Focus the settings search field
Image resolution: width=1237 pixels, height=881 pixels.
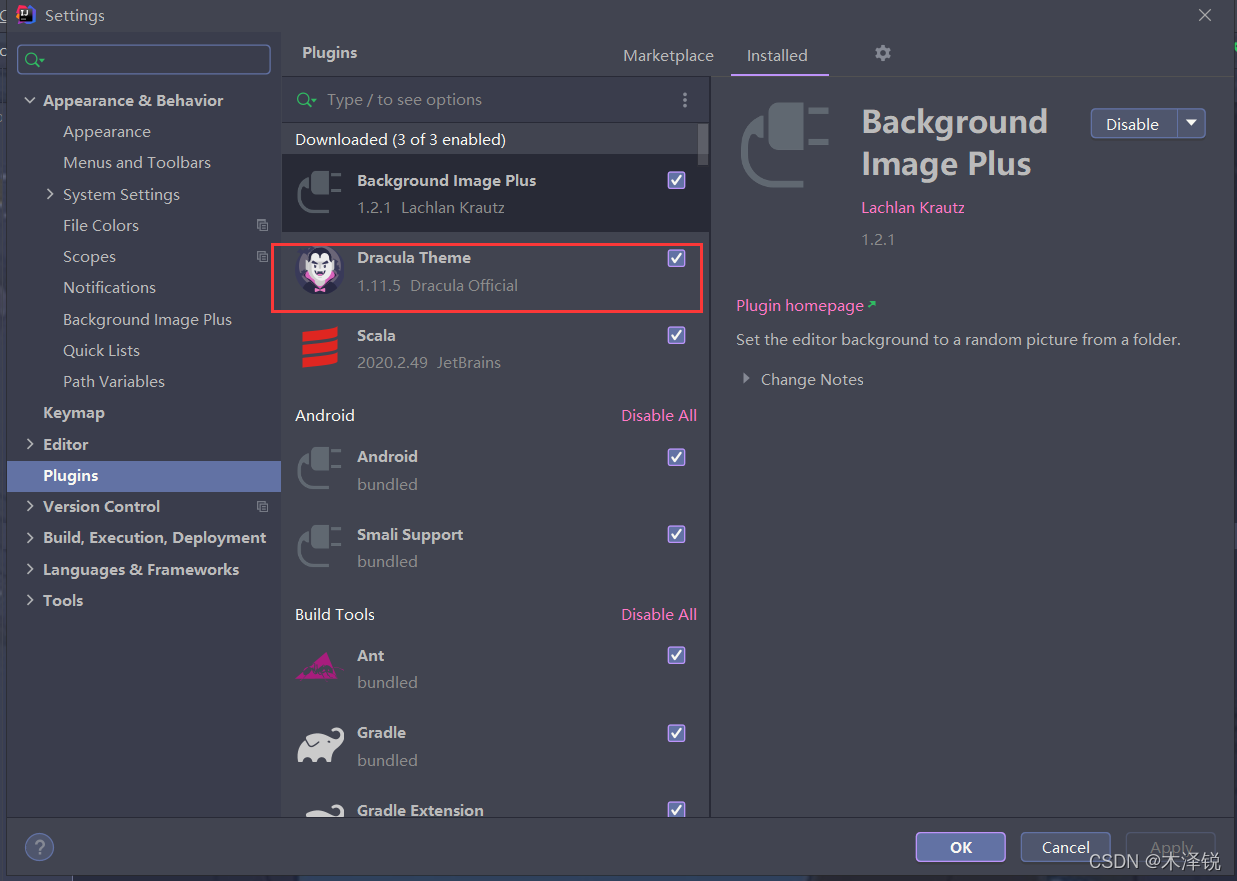144,60
